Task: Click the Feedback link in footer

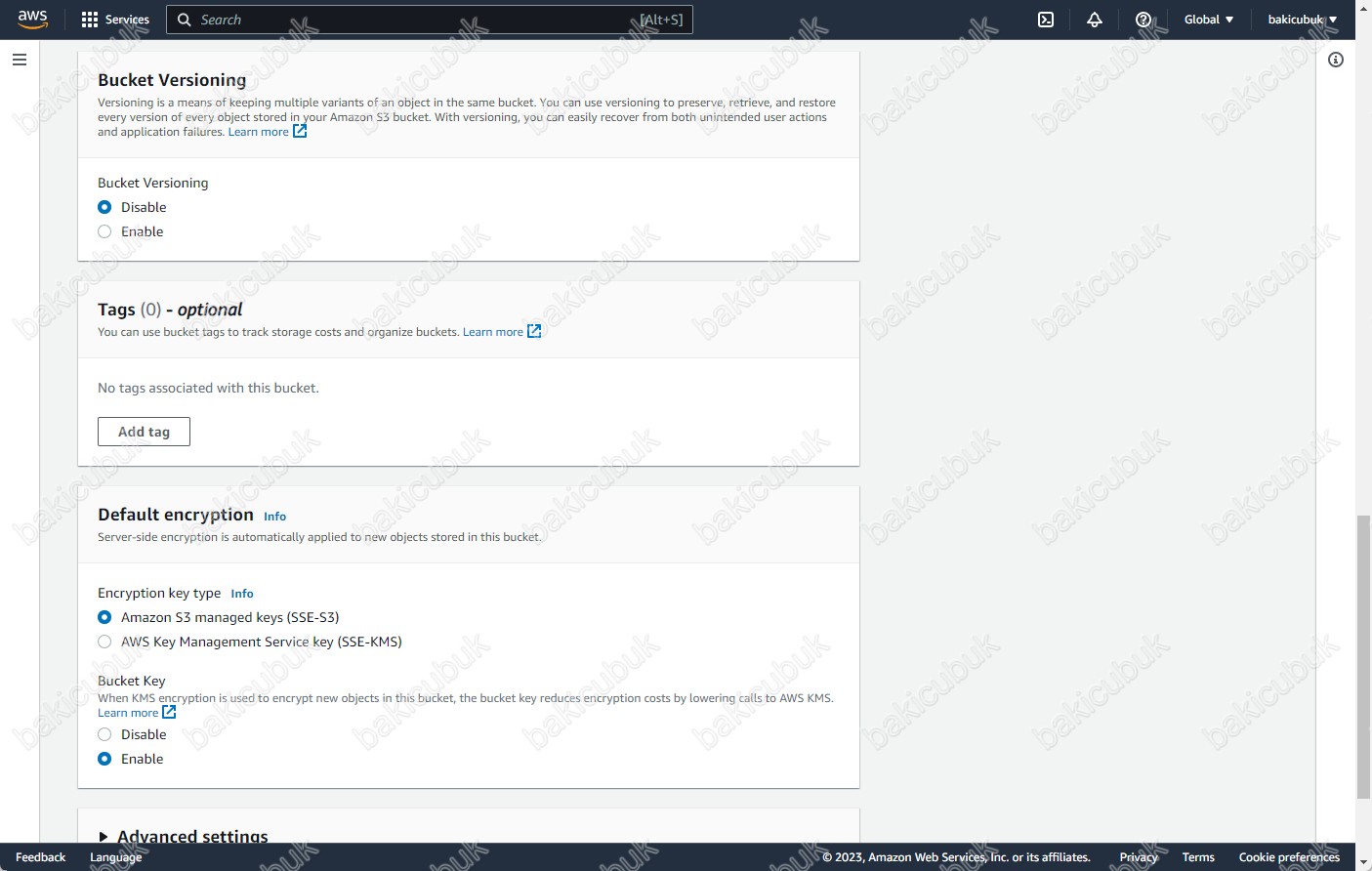Action: pyautogui.click(x=40, y=857)
